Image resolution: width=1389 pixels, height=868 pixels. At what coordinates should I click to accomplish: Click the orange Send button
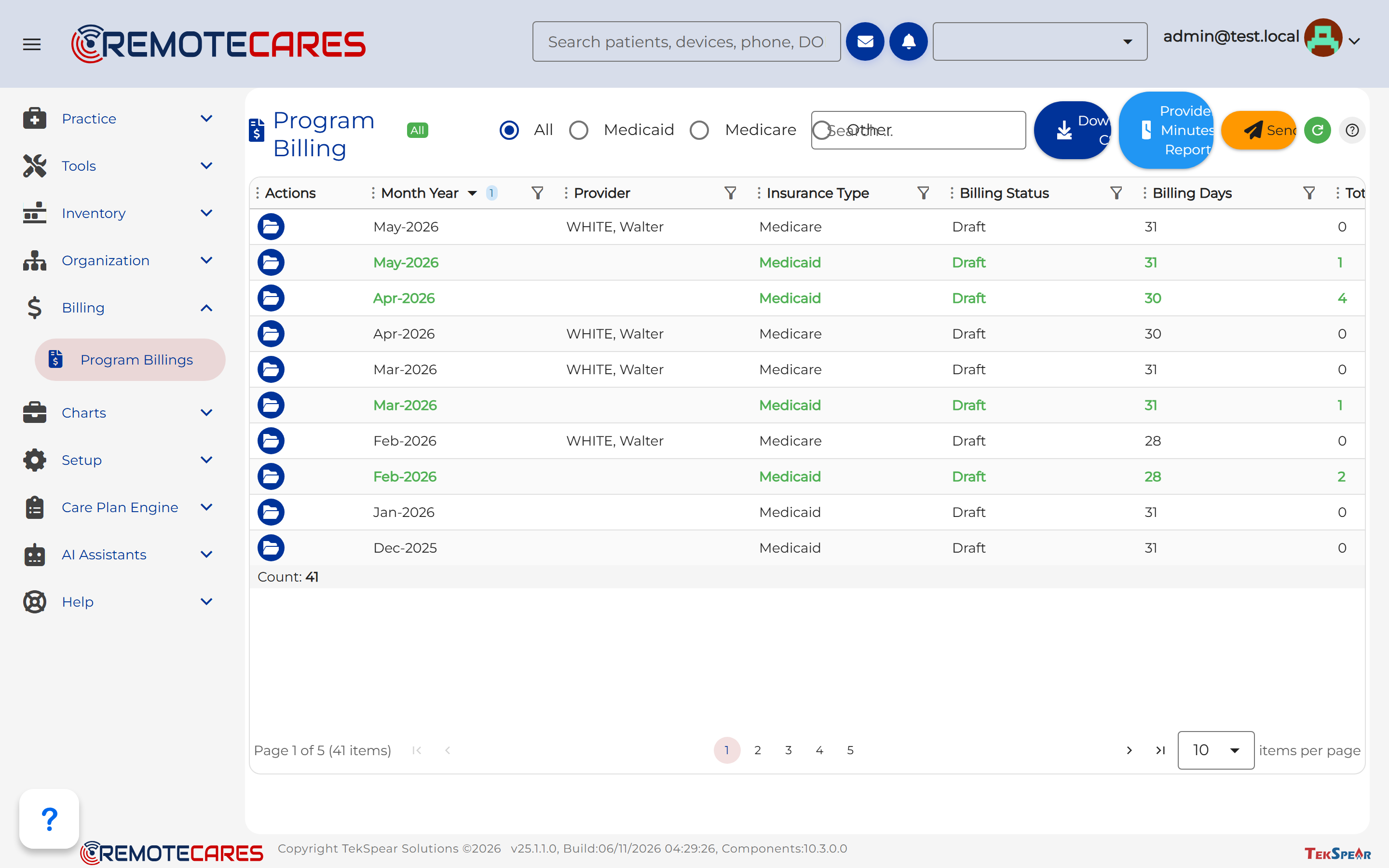point(1258,130)
